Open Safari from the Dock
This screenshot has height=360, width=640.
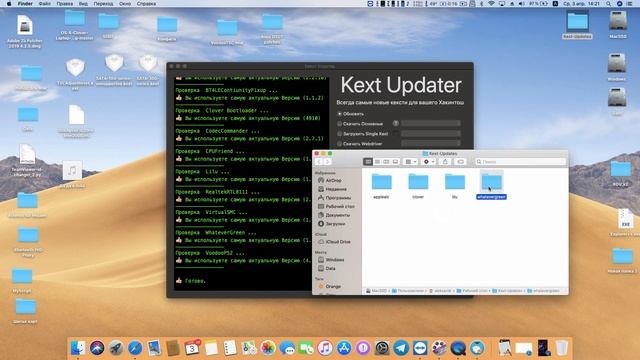(x=135, y=348)
